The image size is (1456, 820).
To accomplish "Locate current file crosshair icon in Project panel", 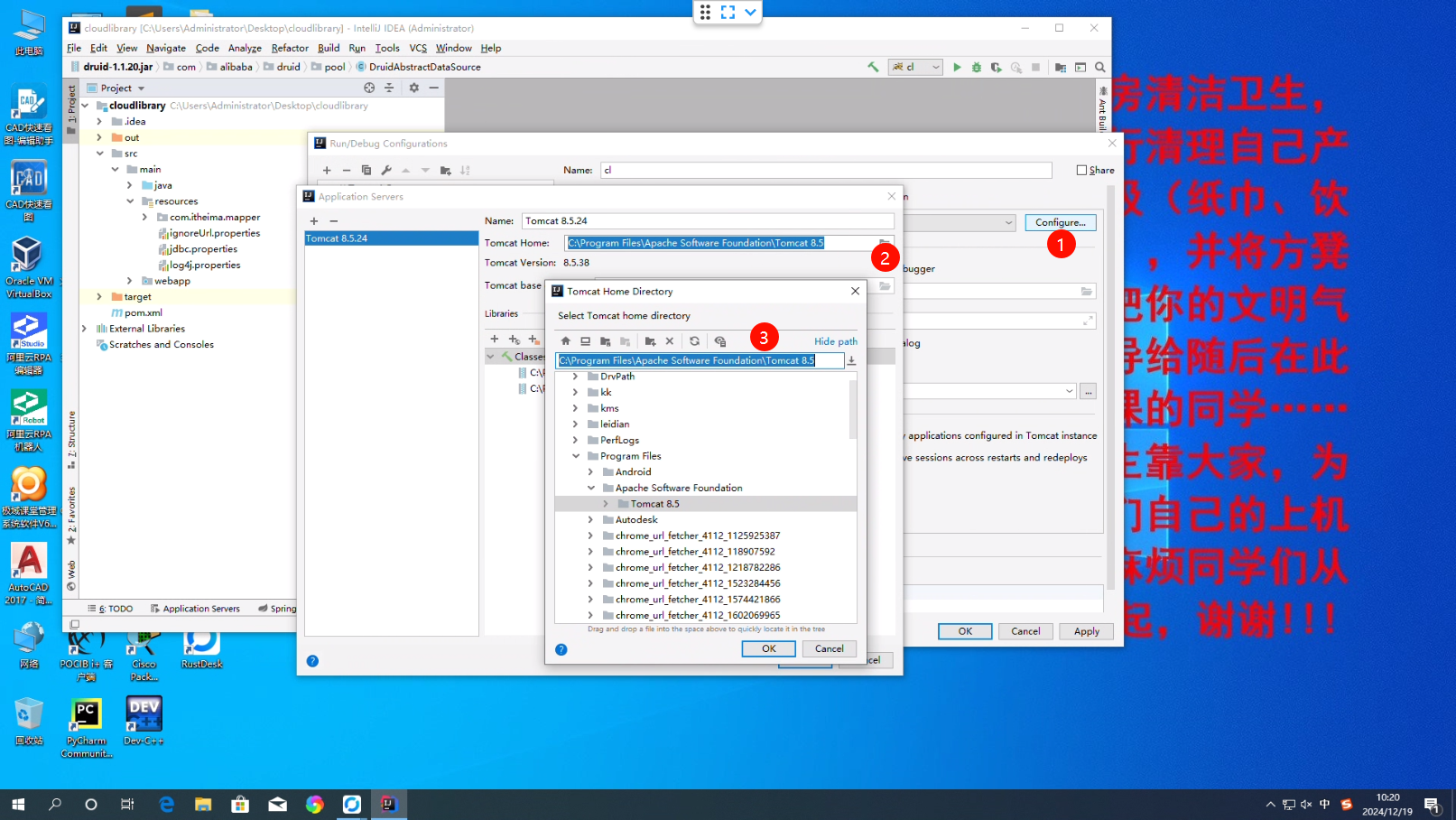I will pyautogui.click(x=369, y=88).
